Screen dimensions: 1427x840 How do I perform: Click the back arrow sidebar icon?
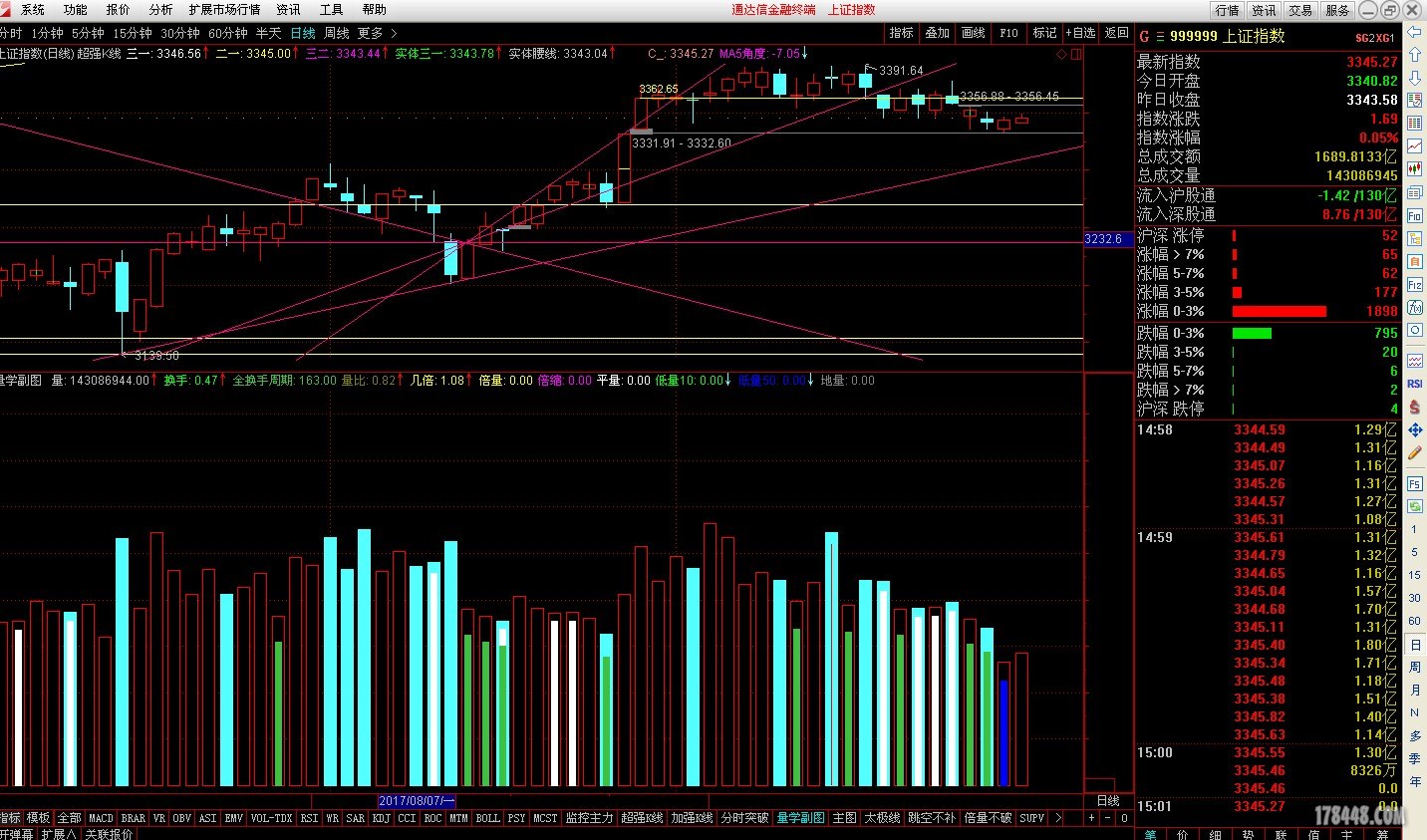point(1415,32)
